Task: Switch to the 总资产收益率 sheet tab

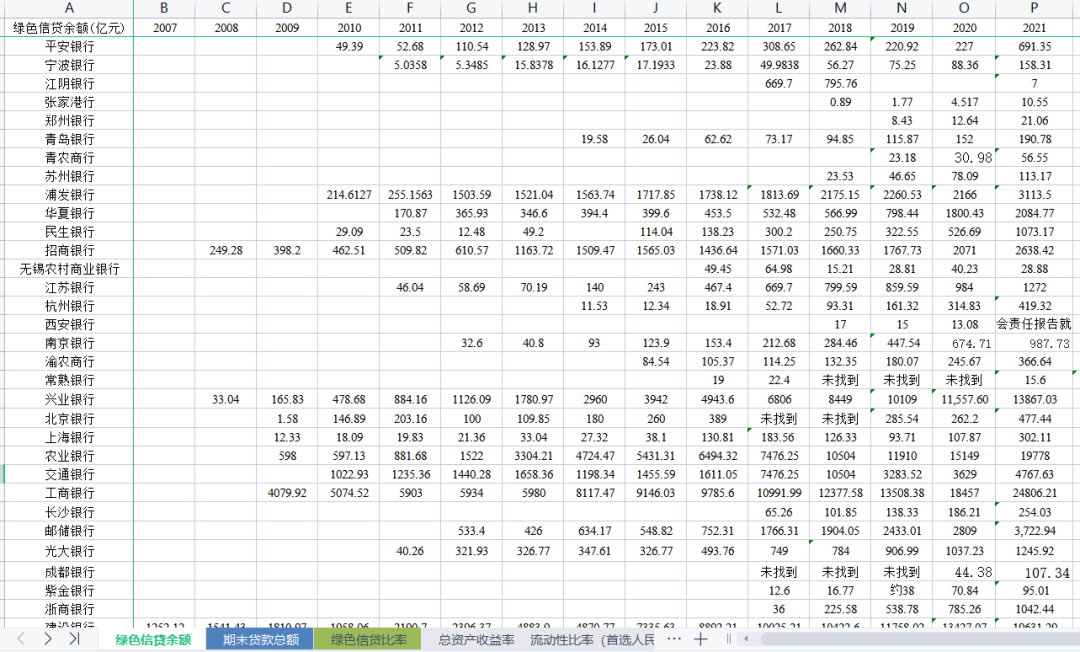Action: [x=476, y=640]
